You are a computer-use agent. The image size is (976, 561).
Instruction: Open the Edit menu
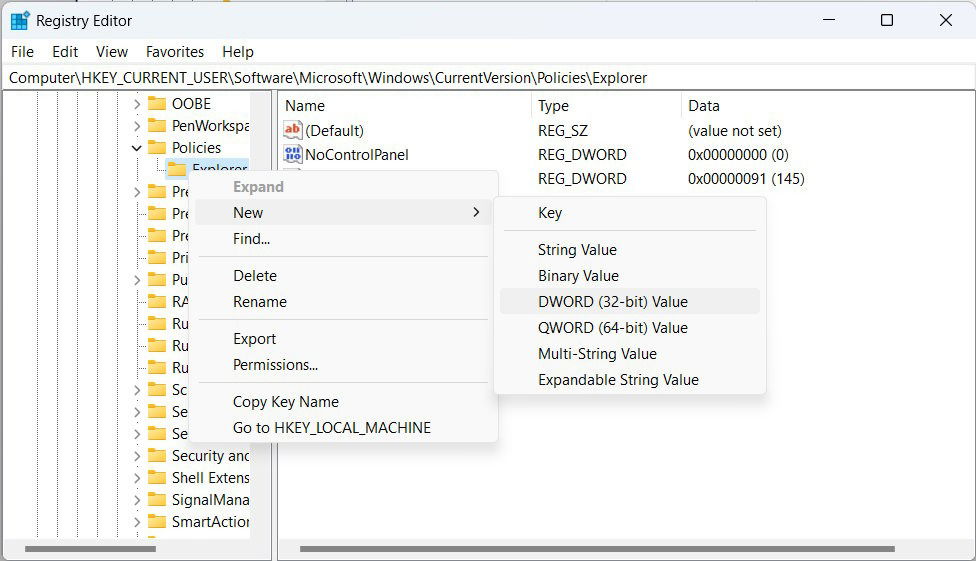(65, 52)
